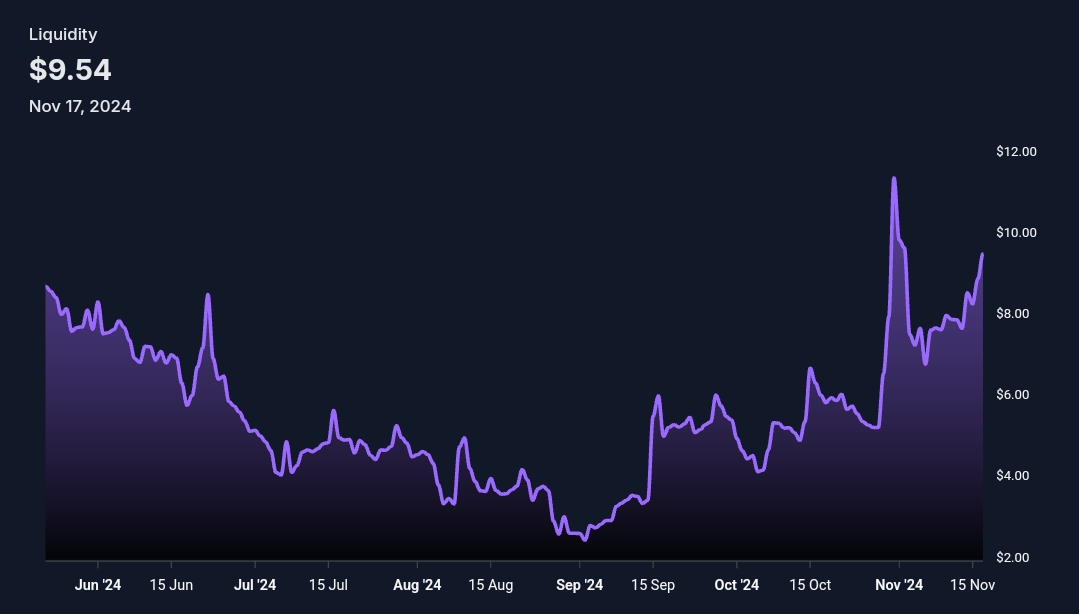Click the Jul '24 x-axis label

[255, 585]
